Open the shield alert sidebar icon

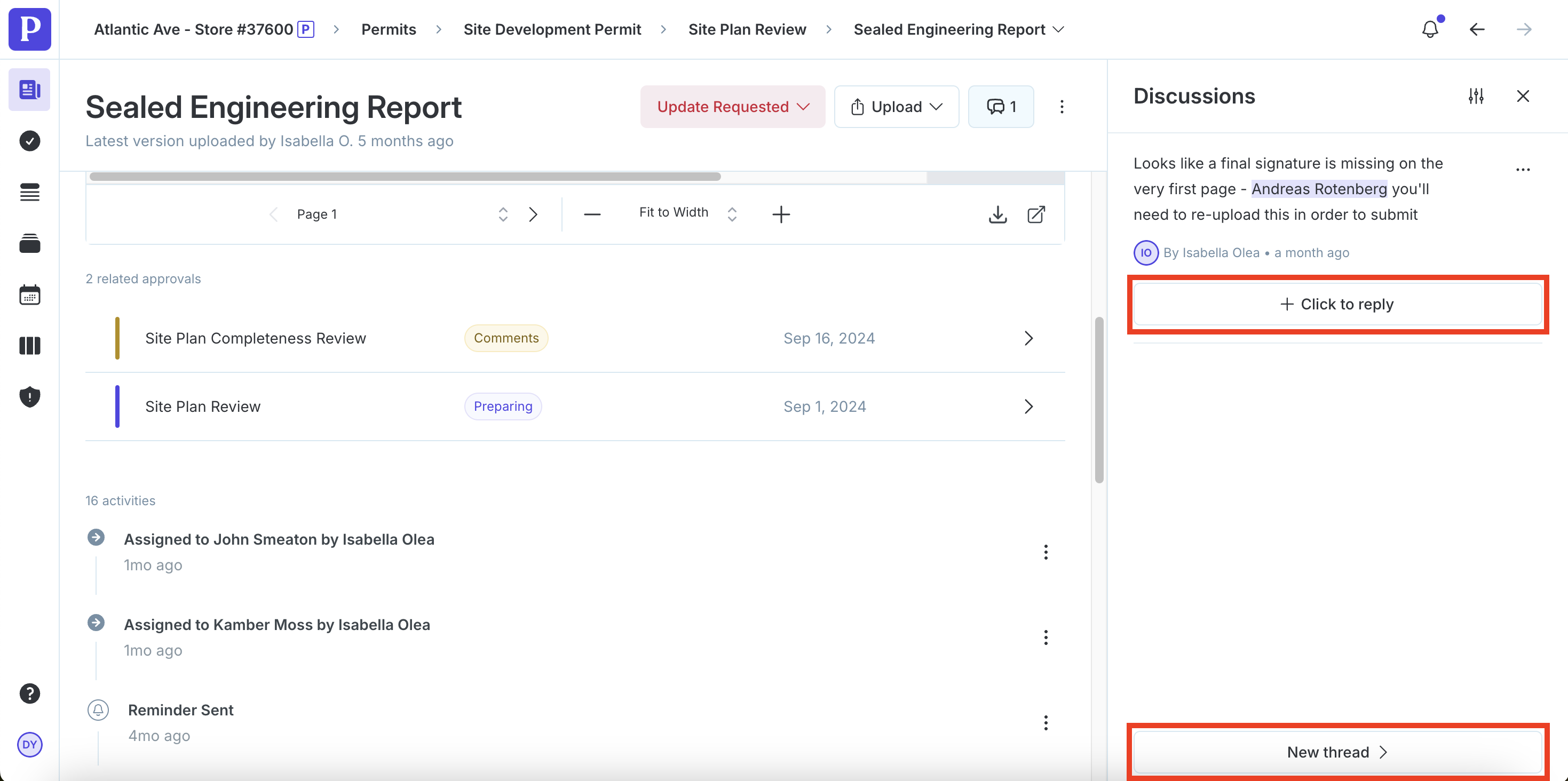click(29, 396)
